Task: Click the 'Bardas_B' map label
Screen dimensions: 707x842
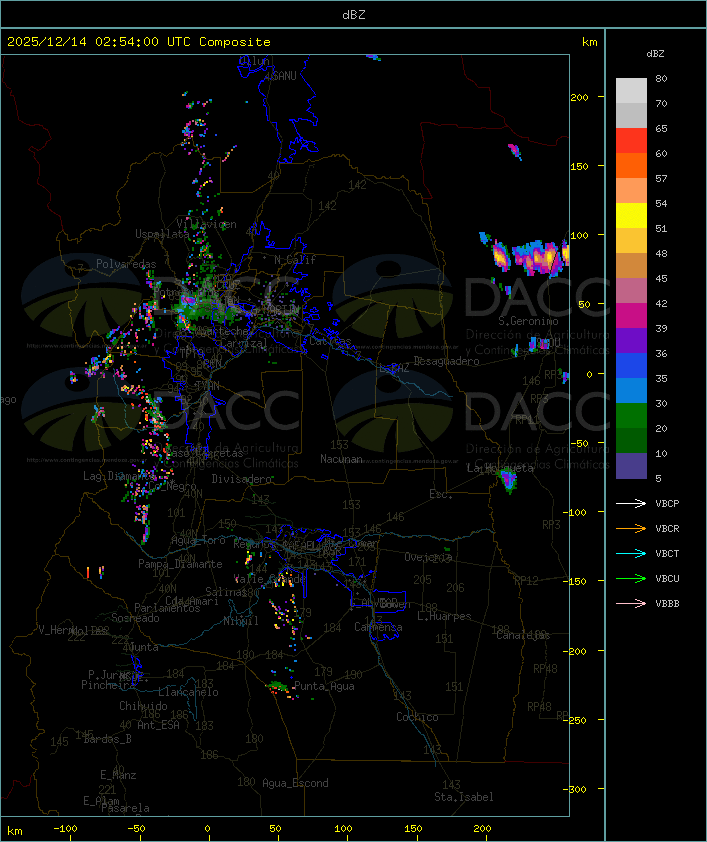Action: [x=107, y=739]
